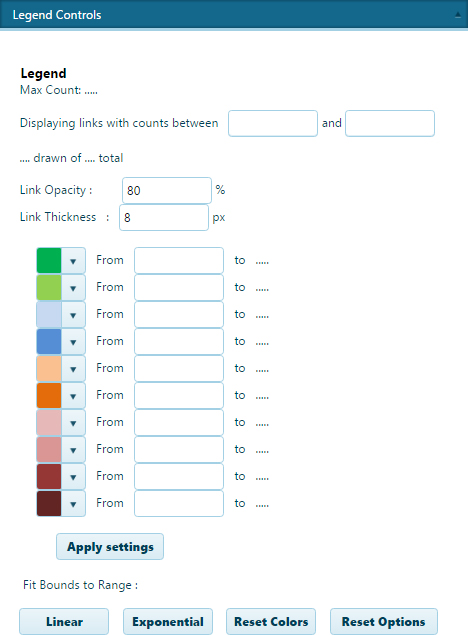Open the bright green color dropdown arrow
The width and height of the screenshot is (468, 635).
click(x=73, y=261)
